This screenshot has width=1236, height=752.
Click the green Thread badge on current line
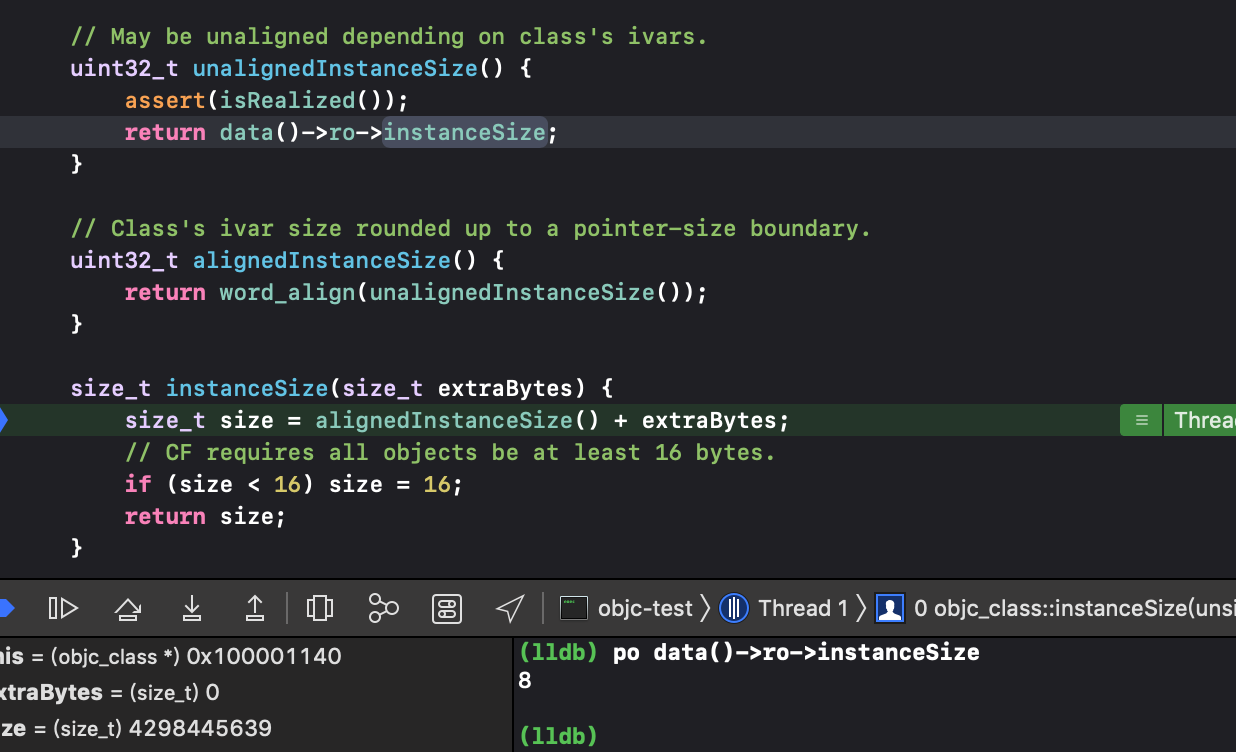pos(1200,420)
